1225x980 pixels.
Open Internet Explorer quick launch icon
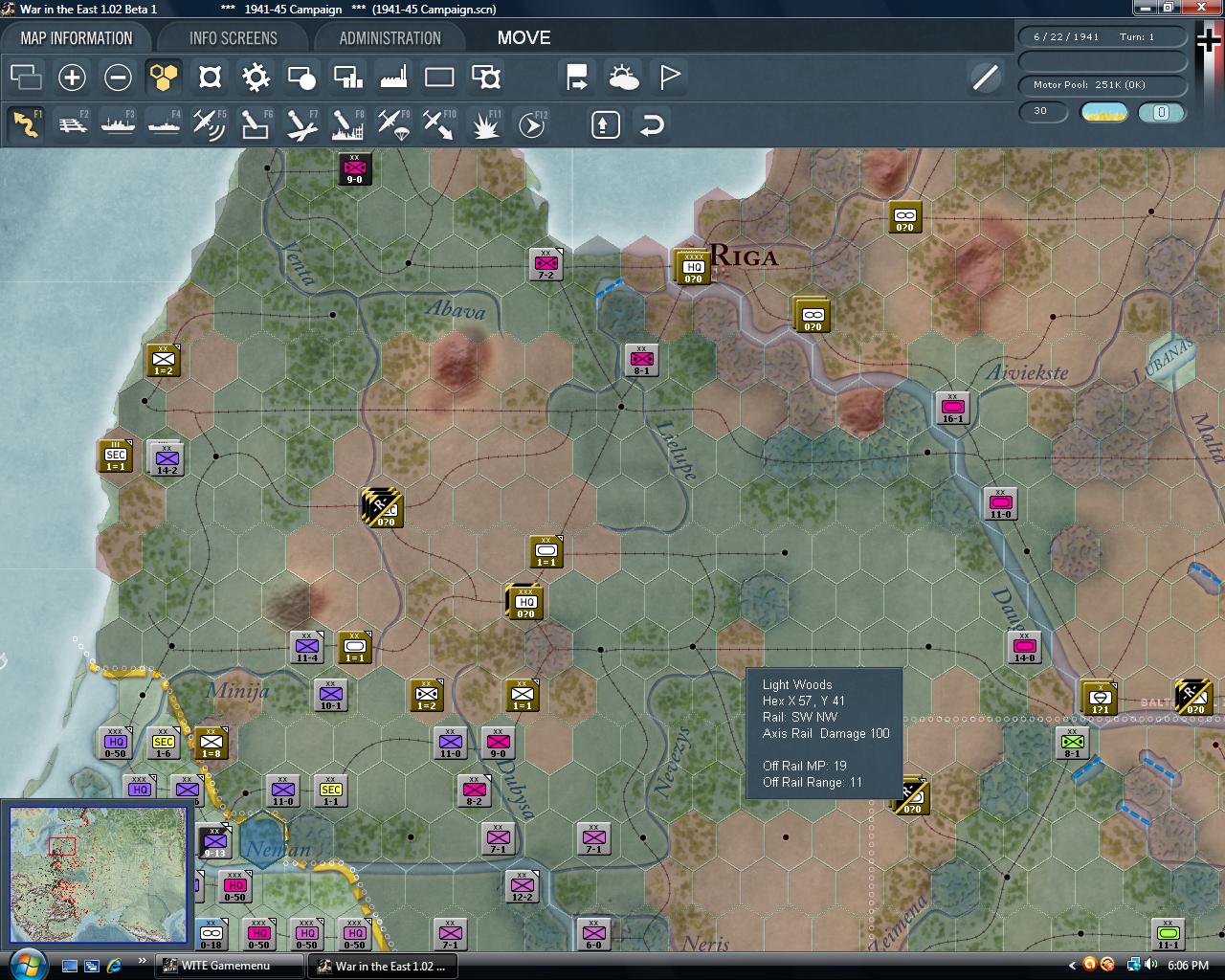click(x=114, y=966)
